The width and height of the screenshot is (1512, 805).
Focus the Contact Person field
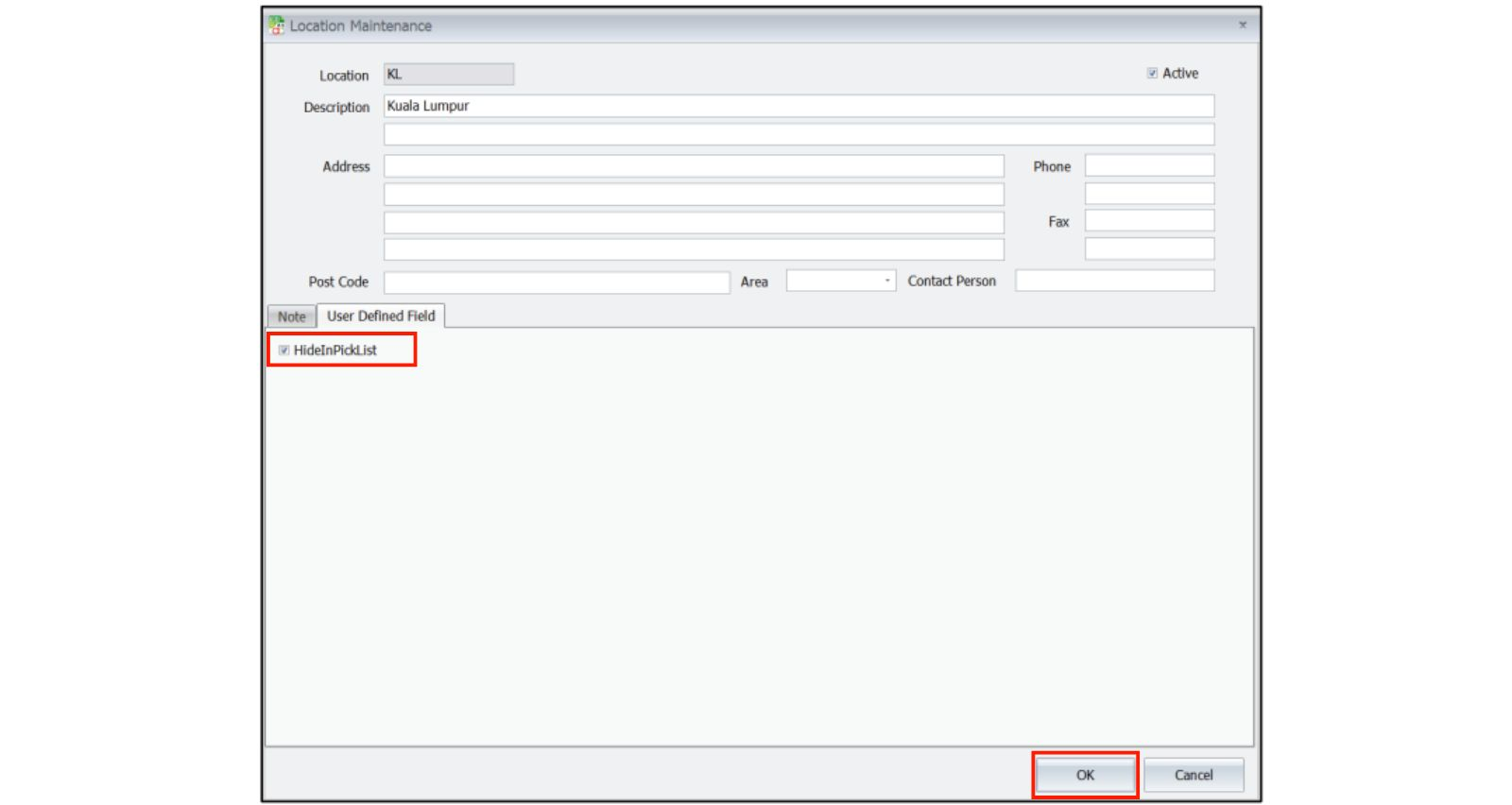click(x=1113, y=281)
